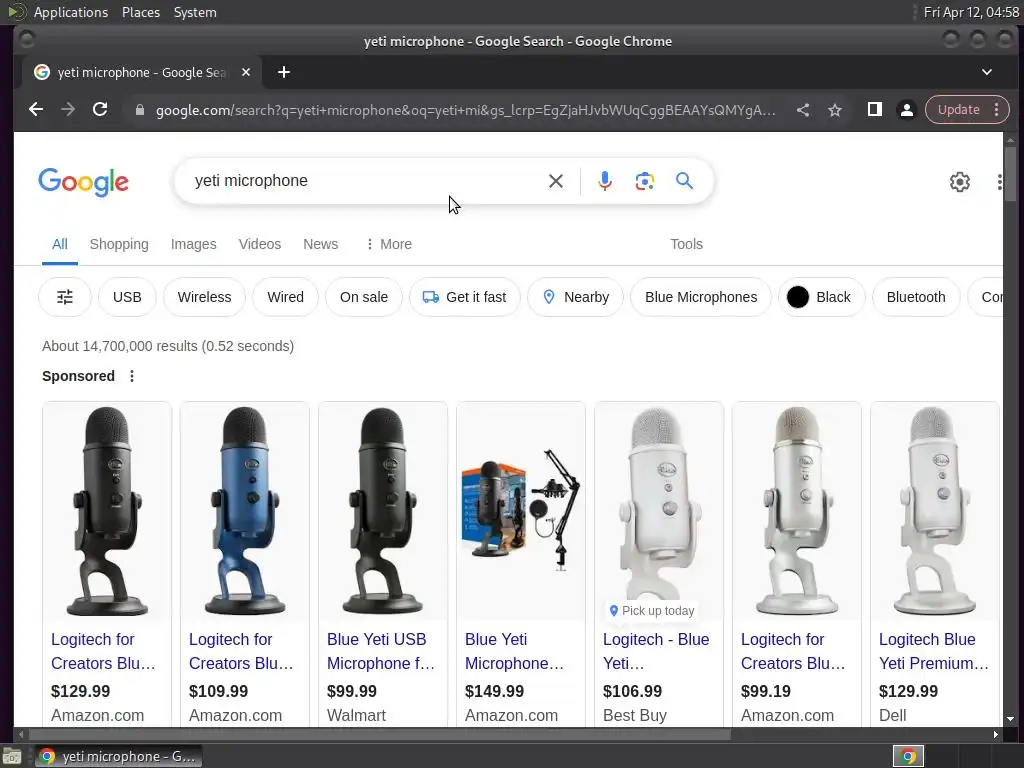This screenshot has height=768, width=1024.
Task: Switch to the Shopping tab
Action: (x=119, y=244)
